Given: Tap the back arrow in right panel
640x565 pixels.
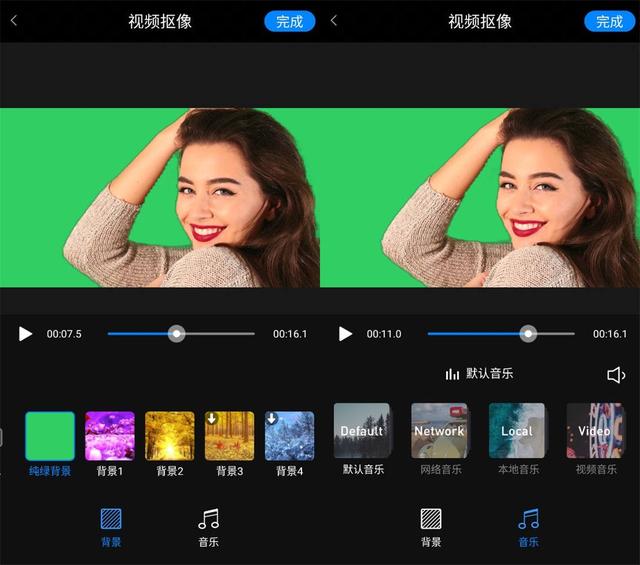Looking at the screenshot, I should point(334,21).
